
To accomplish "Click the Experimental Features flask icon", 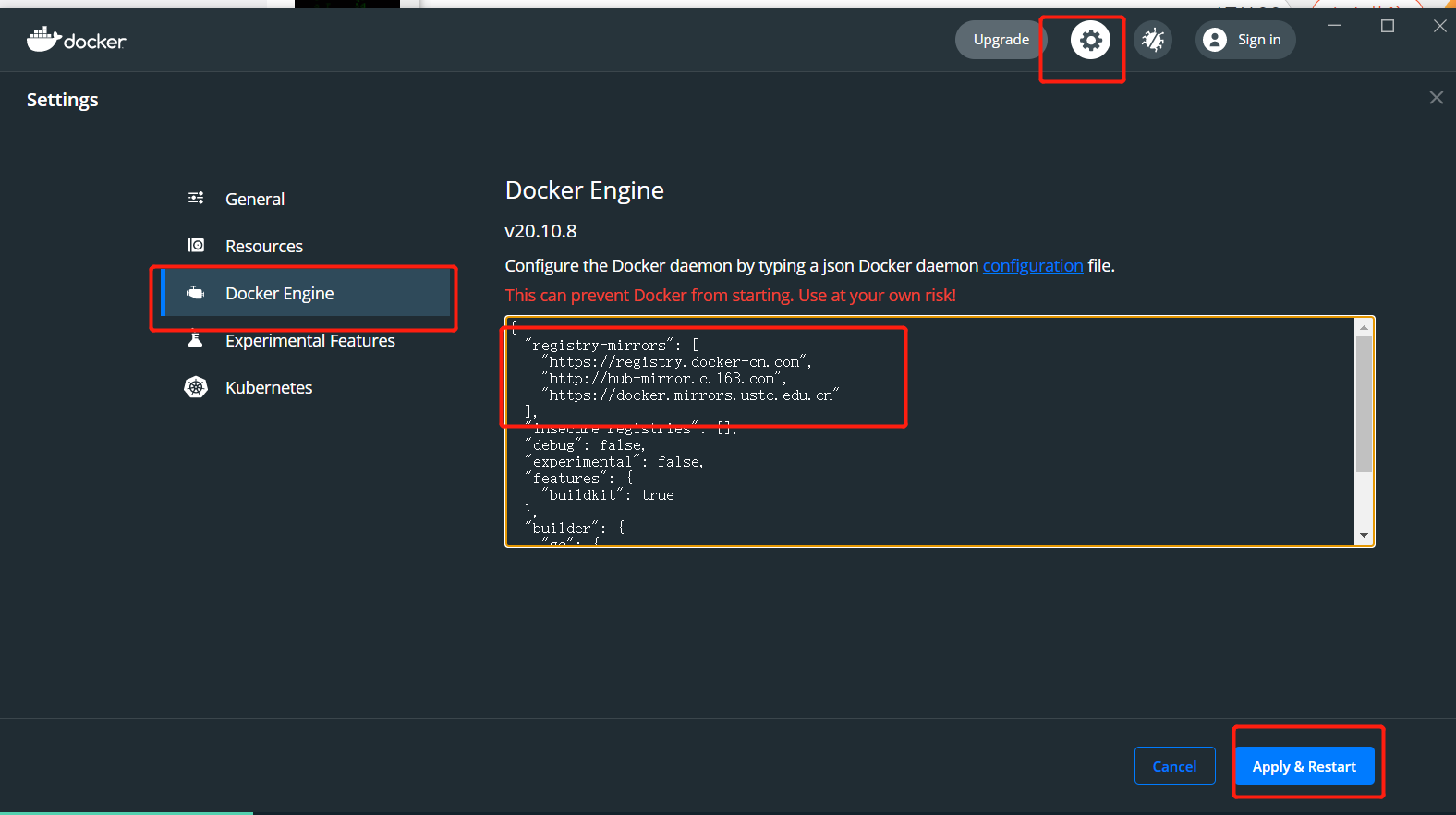I will (x=196, y=339).
